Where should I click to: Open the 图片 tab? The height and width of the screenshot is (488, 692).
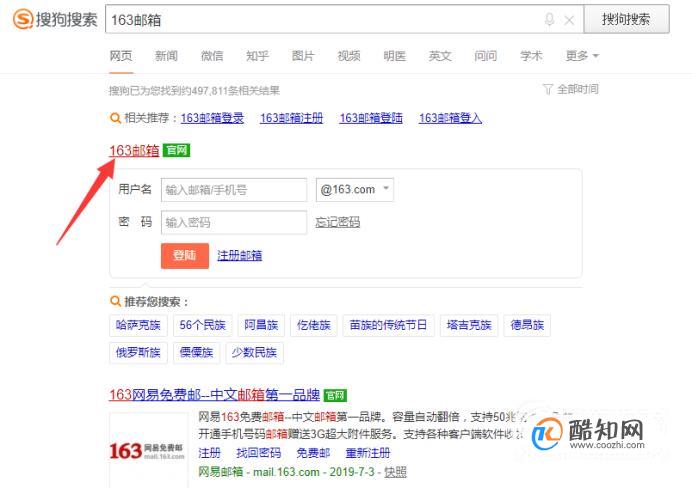click(303, 56)
